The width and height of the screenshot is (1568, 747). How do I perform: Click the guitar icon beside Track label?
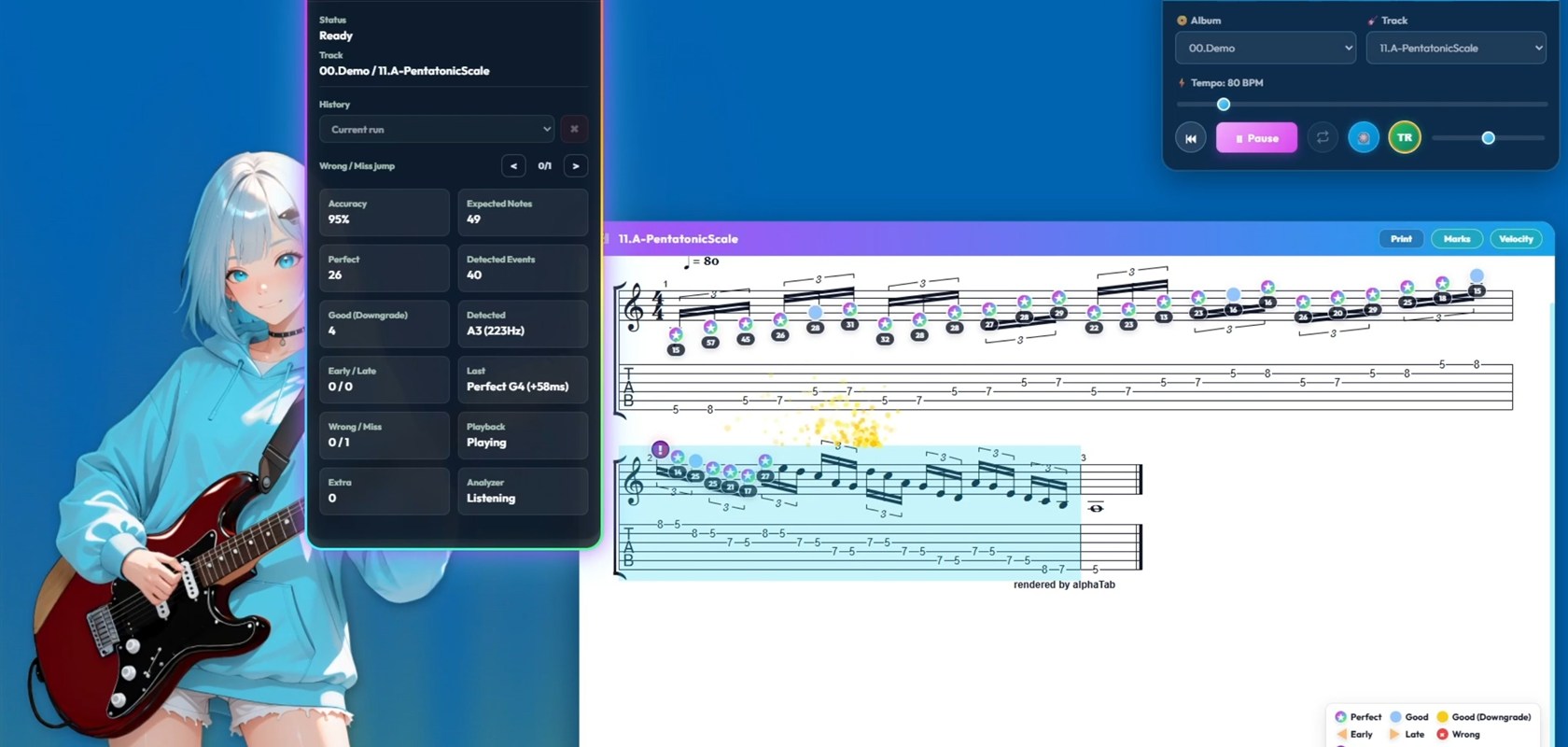[1372, 21]
